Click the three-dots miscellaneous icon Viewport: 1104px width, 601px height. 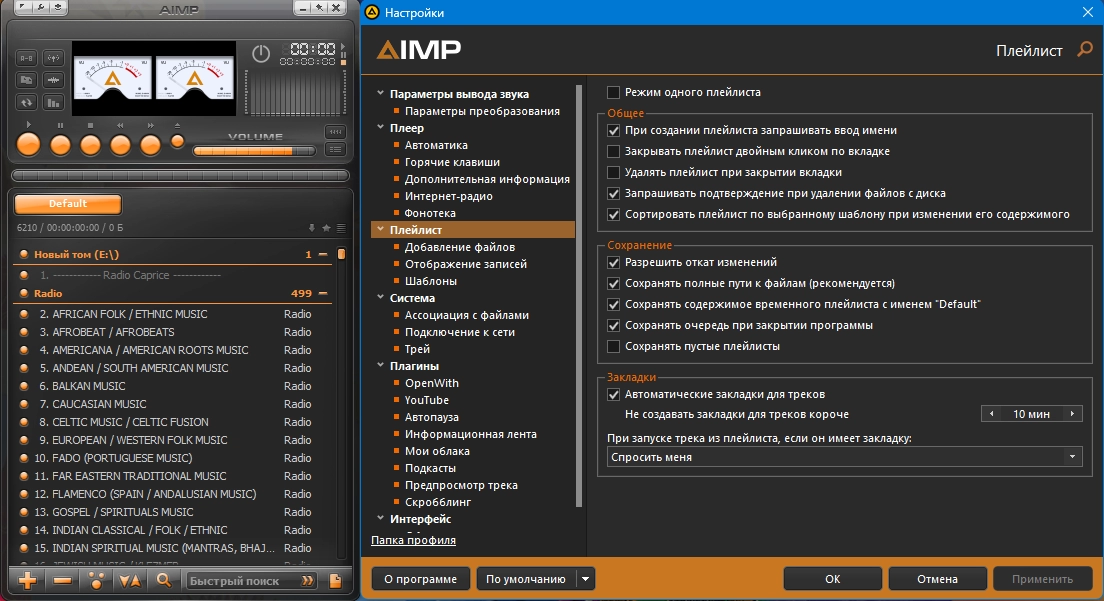(x=96, y=581)
